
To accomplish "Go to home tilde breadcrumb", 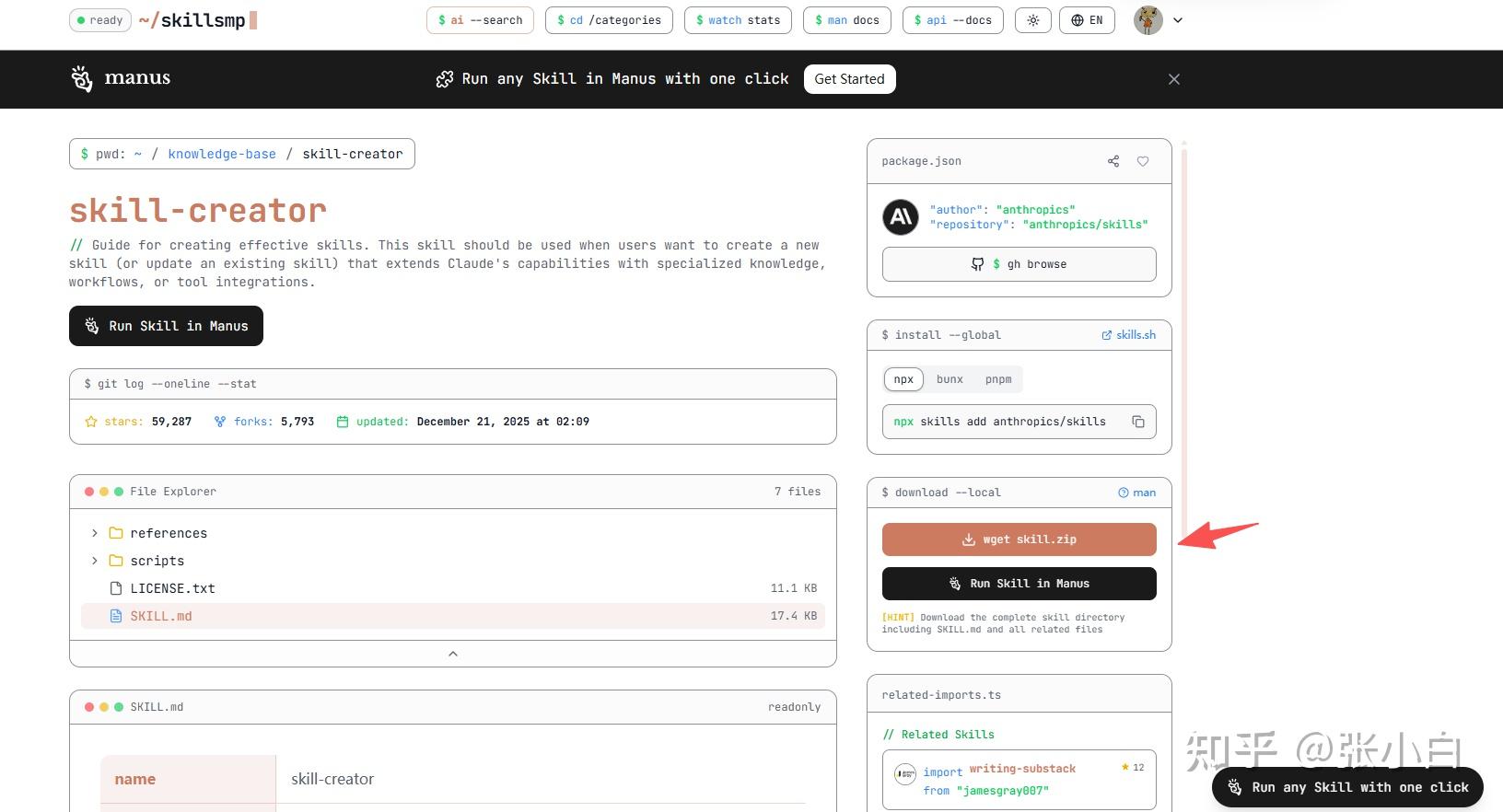I will (x=138, y=154).
